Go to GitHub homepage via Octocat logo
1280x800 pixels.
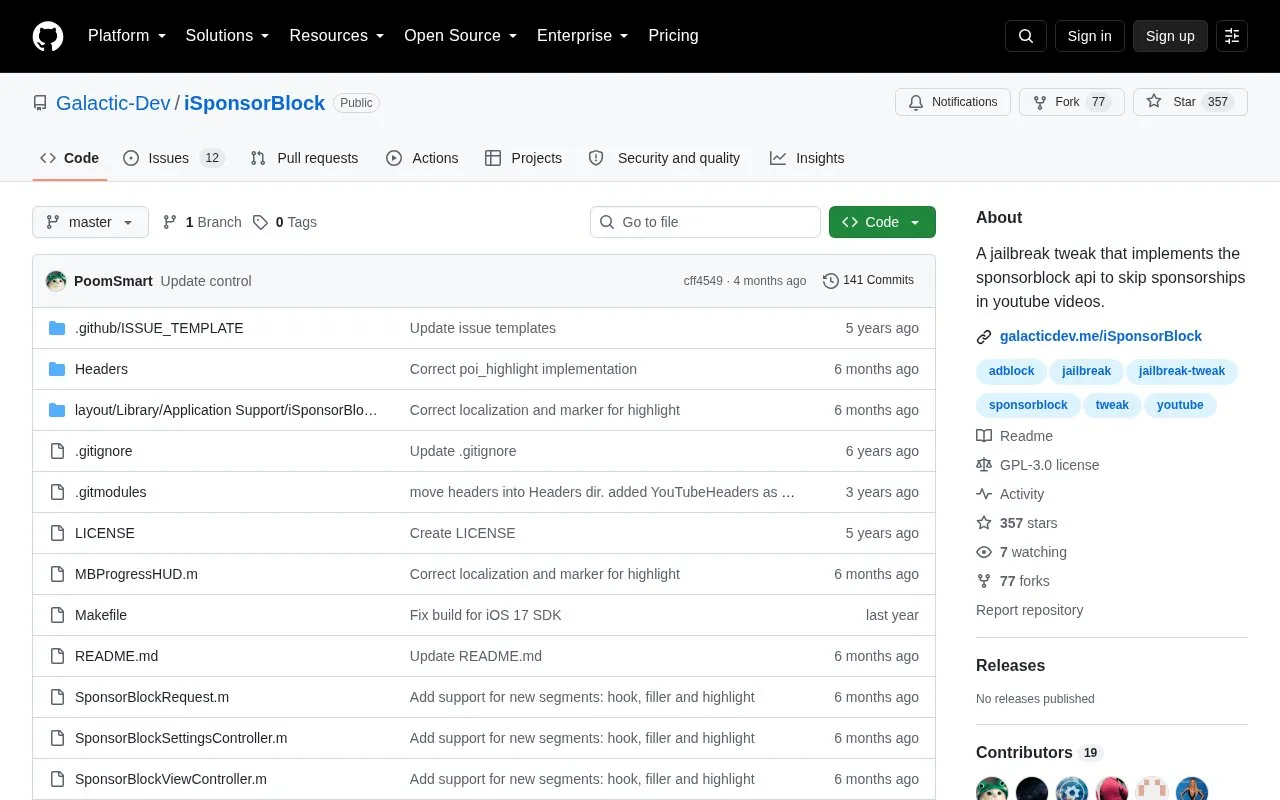coord(48,36)
